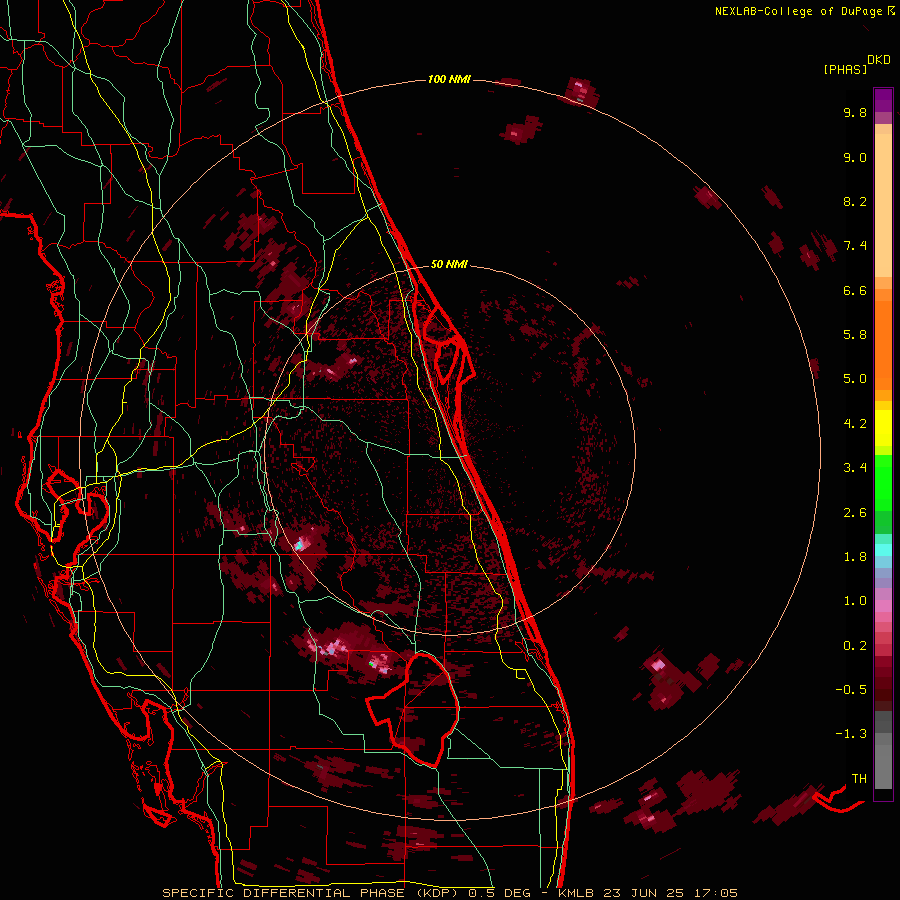Click the 8.2 value on color scale
900x900 pixels.
click(855, 201)
